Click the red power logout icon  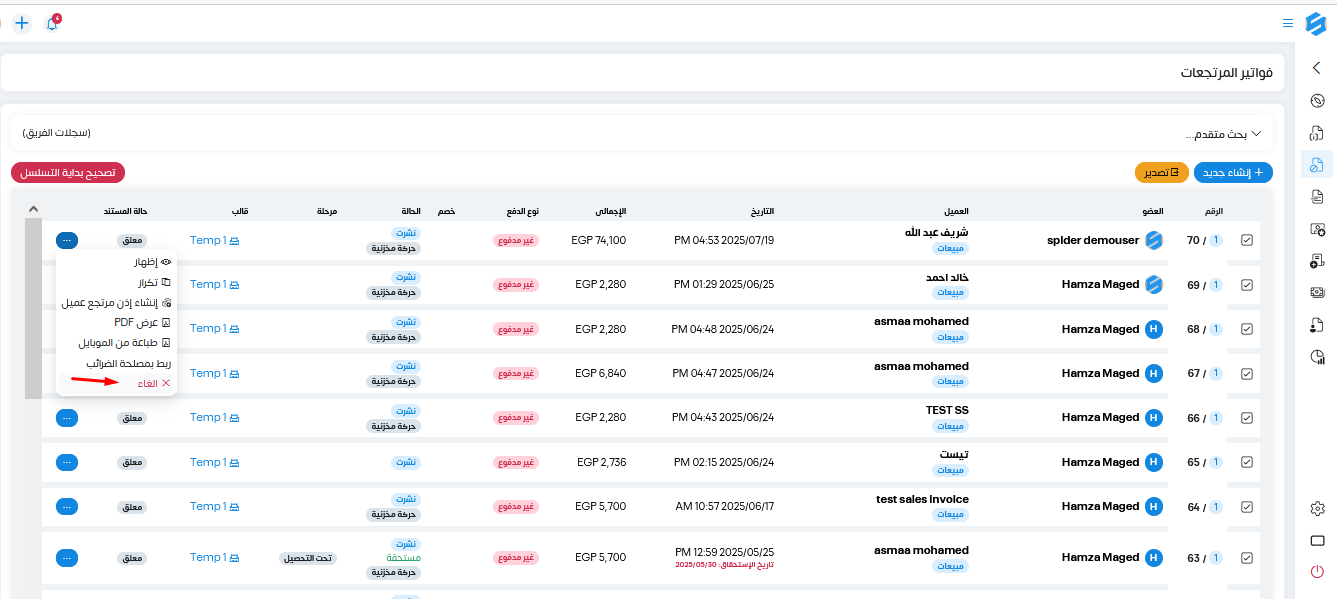point(1317,572)
